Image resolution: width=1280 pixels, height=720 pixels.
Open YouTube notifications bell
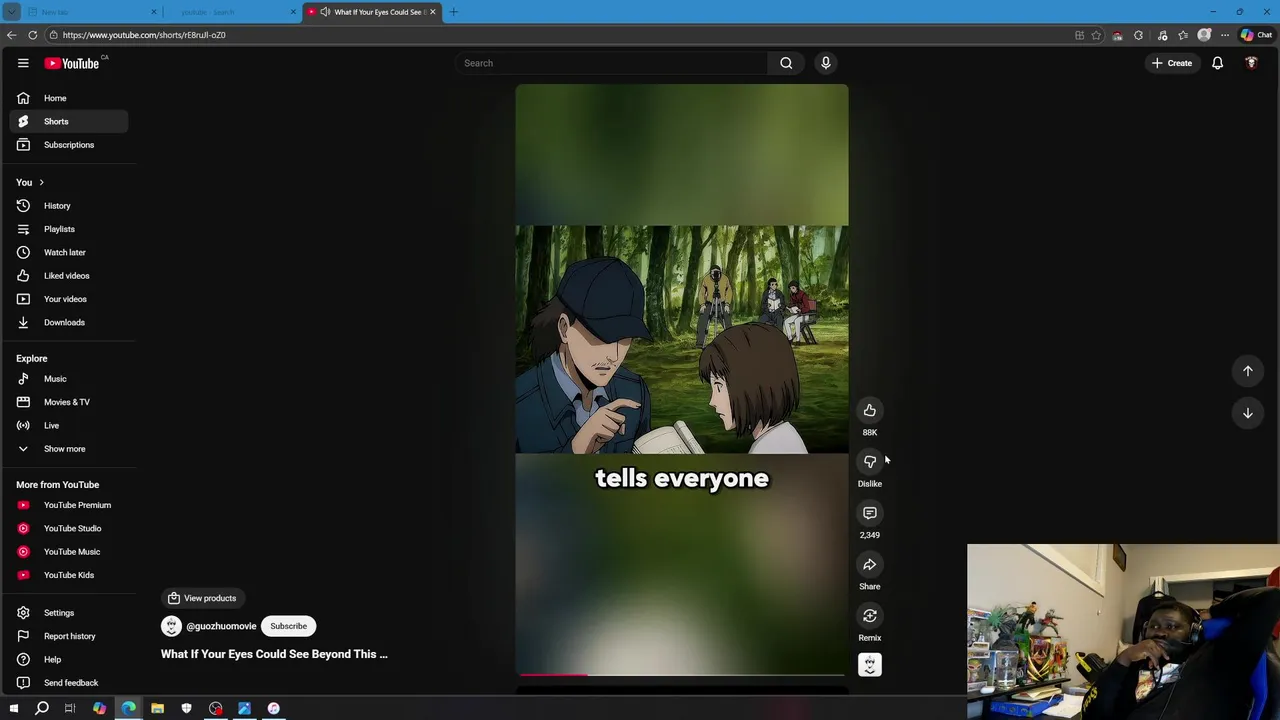point(1217,63)
